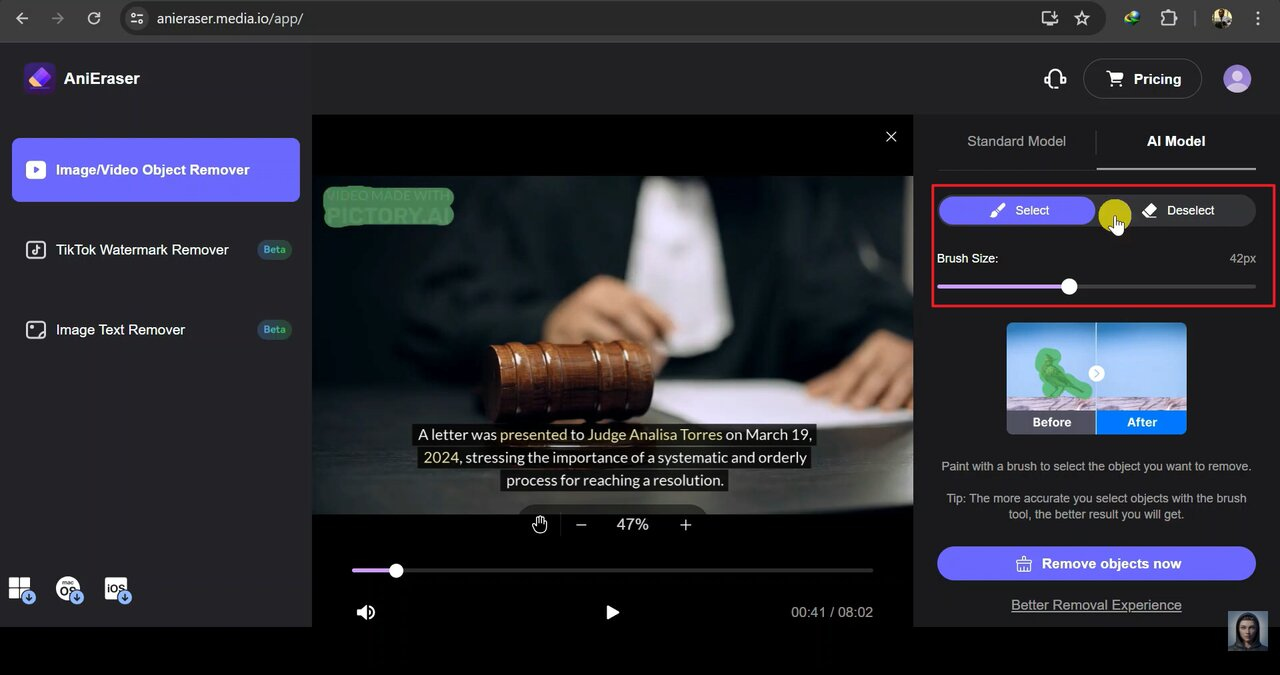Click the 47% zoom level text
This screenshot has width=1280, height=675.
tap(632, 524)
